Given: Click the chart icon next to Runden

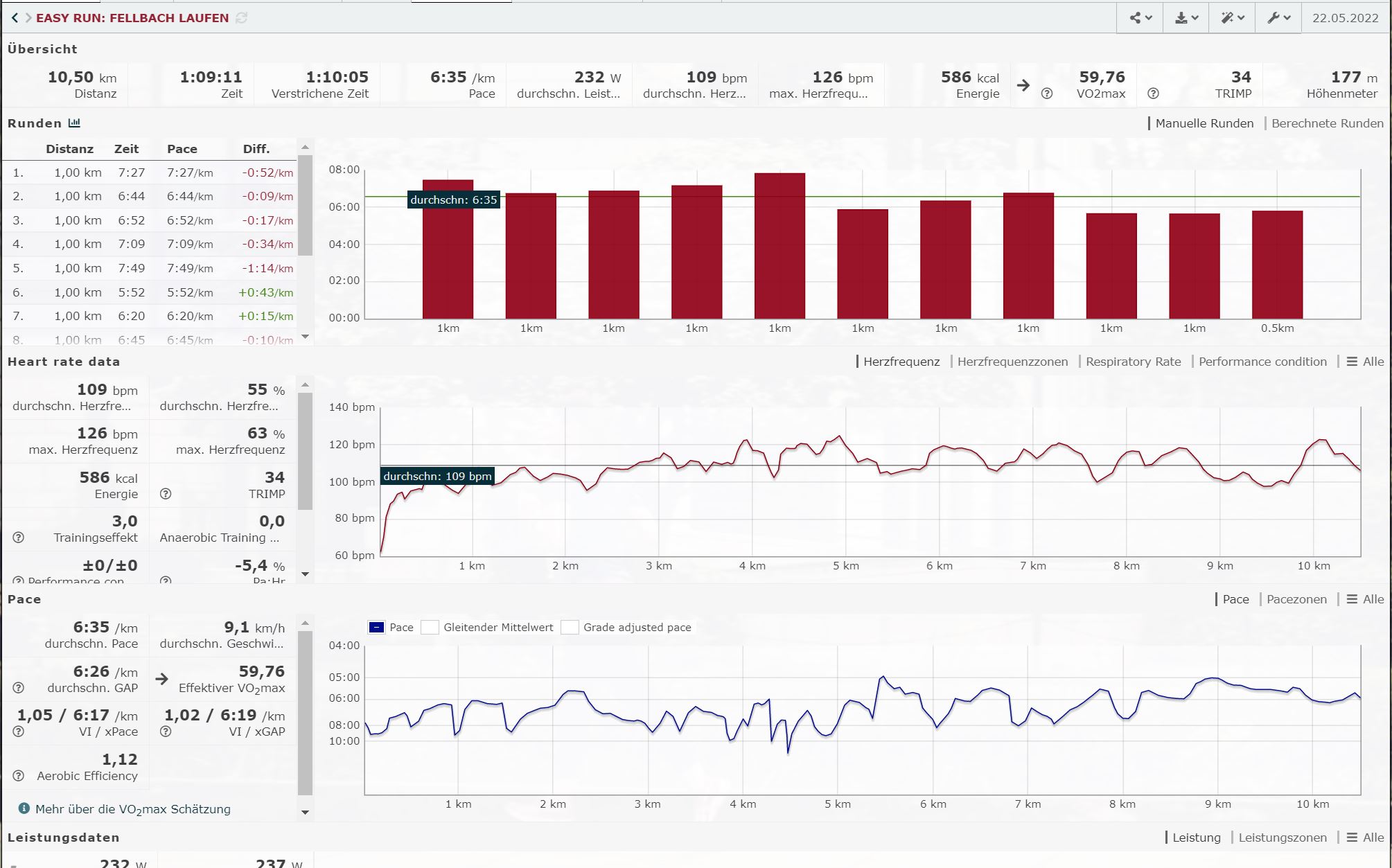Looking at the screenshot, I should [74, 123].
